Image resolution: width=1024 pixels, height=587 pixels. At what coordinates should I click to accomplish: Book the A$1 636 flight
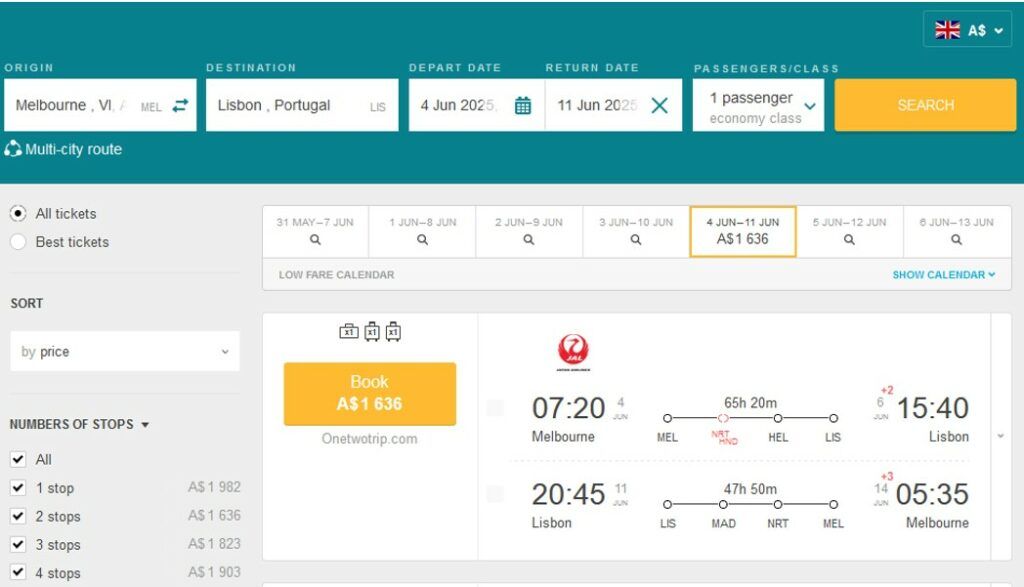369,393
